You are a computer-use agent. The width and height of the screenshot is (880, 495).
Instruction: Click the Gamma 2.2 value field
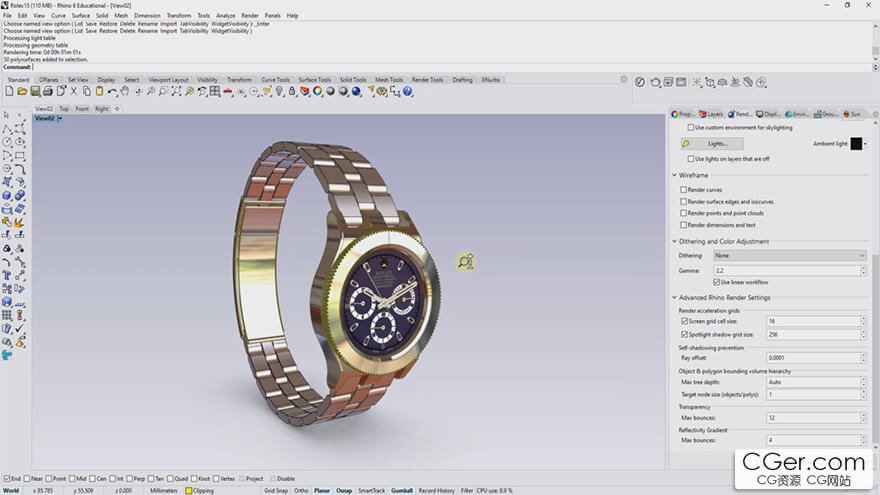point(786,271)
